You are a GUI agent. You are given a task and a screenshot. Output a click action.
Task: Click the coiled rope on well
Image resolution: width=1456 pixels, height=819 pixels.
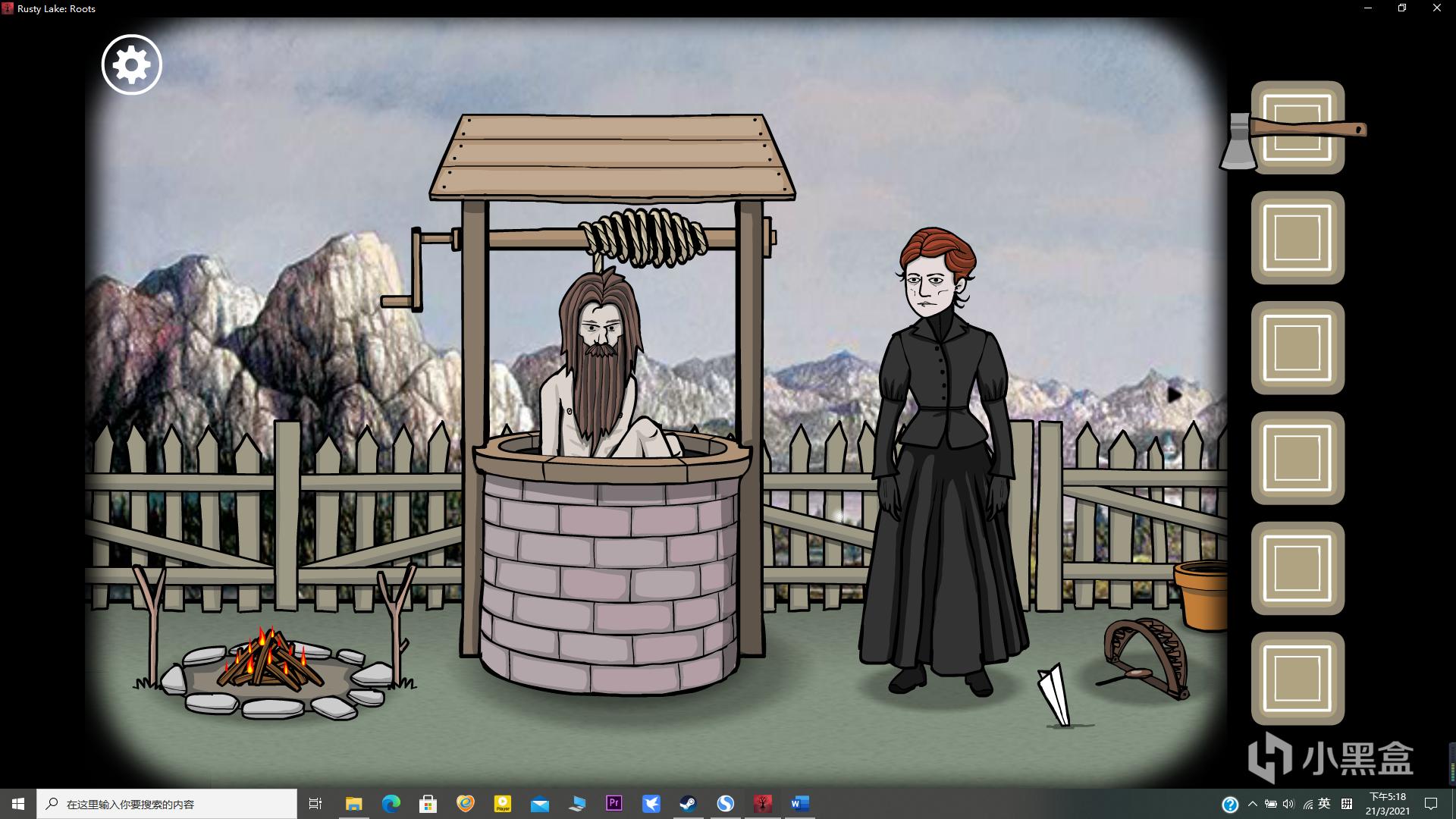coord(643,237)
